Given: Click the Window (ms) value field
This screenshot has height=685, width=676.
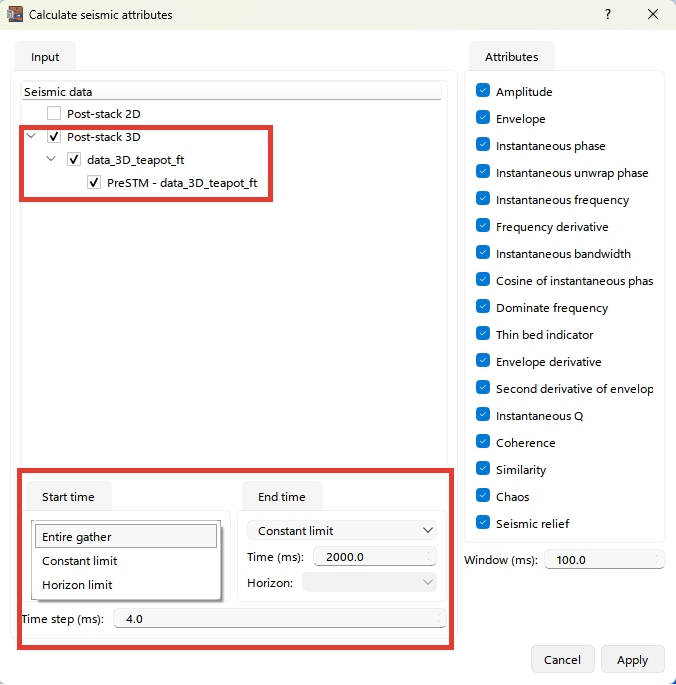Looking at the screenshot, I should pyautogui.click(x=603, y=560).
